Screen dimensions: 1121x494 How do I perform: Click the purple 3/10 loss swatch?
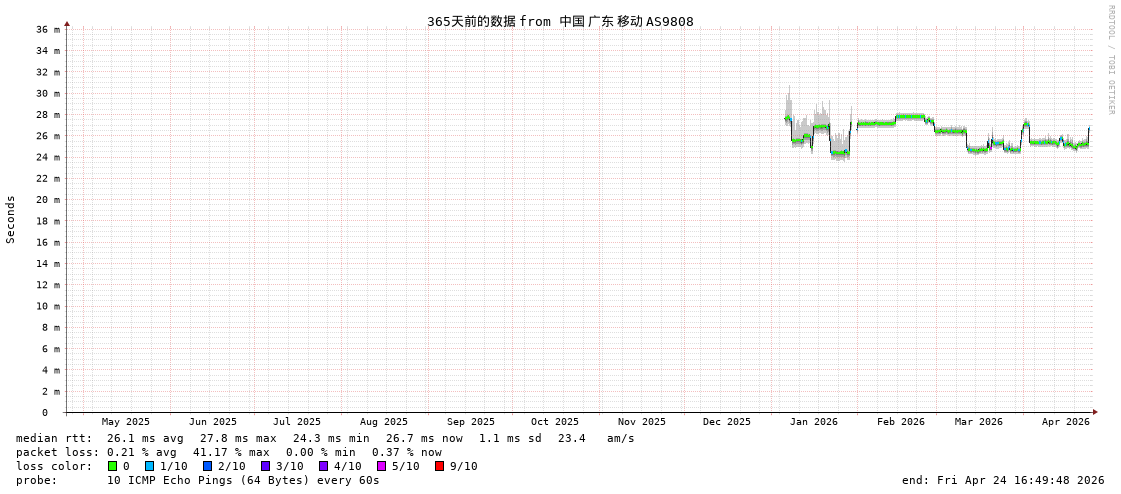pyautogui.click(x=265, y=466)
